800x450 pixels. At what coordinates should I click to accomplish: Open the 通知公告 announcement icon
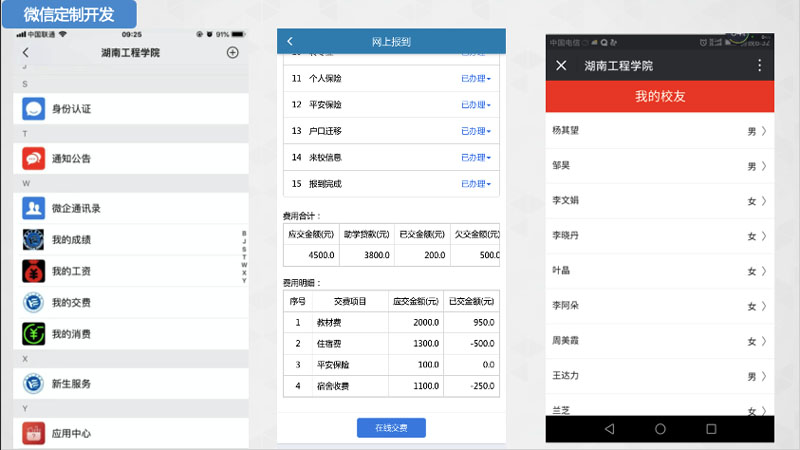pos(34,158)
